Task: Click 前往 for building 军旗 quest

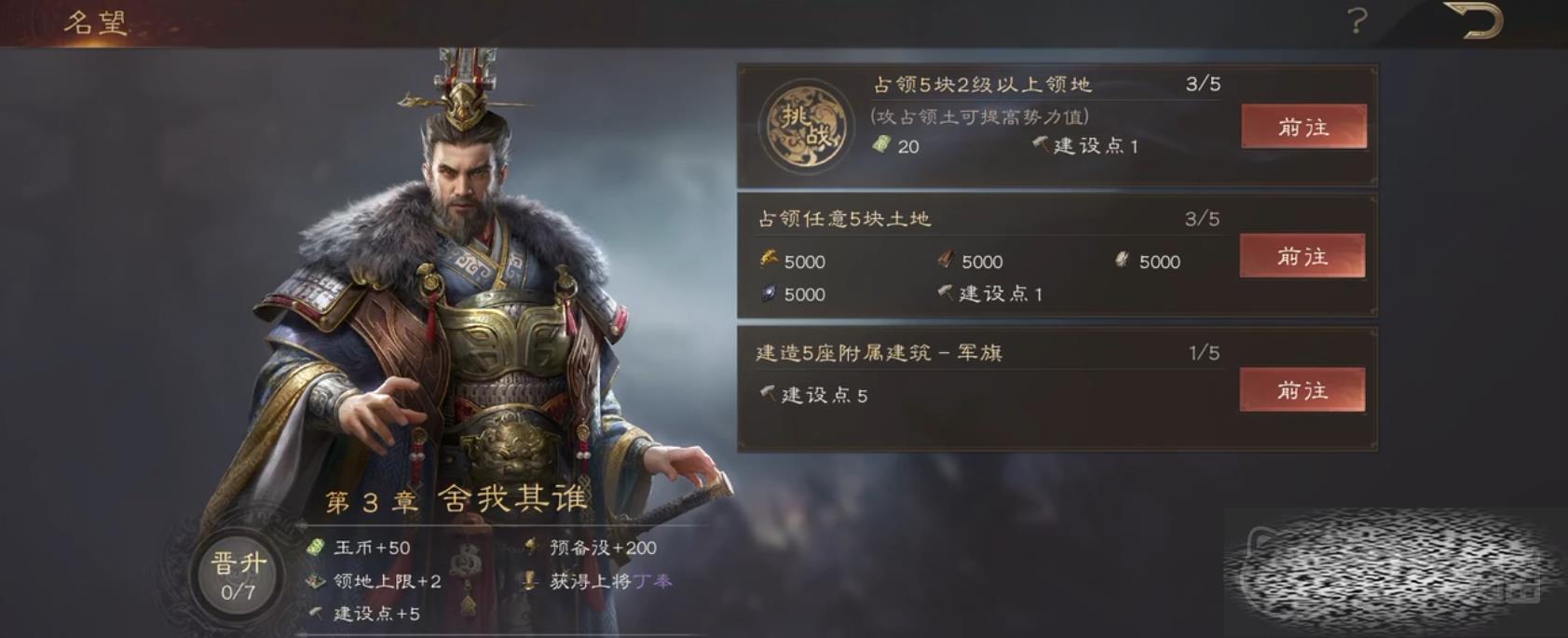Action: pos(1302,390)
